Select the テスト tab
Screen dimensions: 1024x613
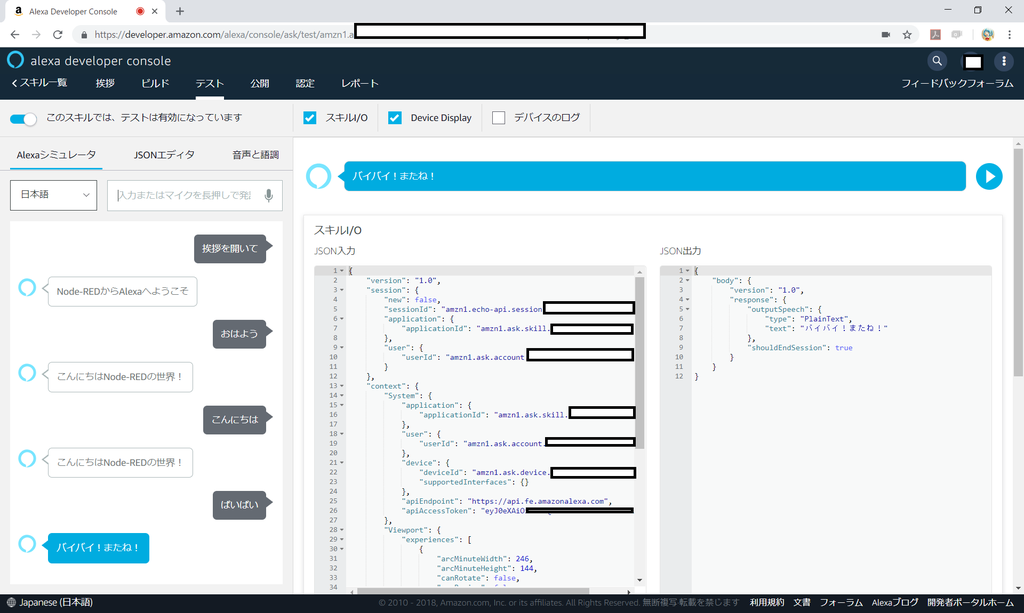(x=210, y=83)
